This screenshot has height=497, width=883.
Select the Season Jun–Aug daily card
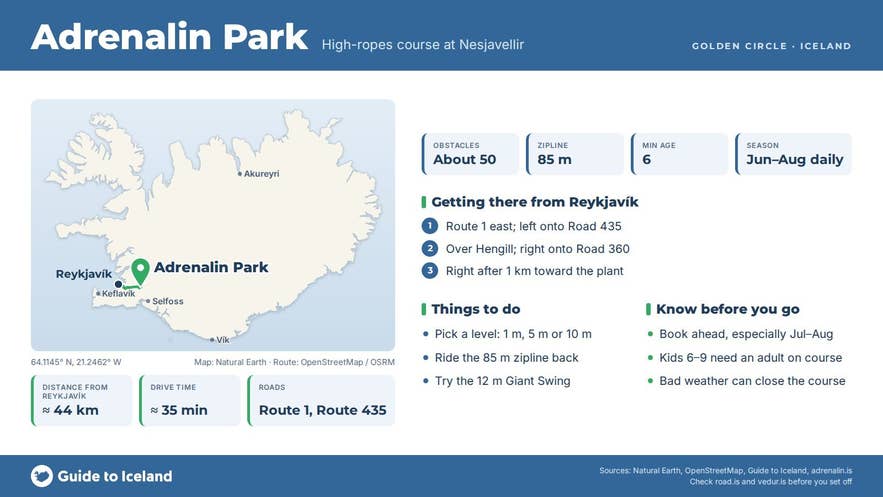tap(793, 154)
